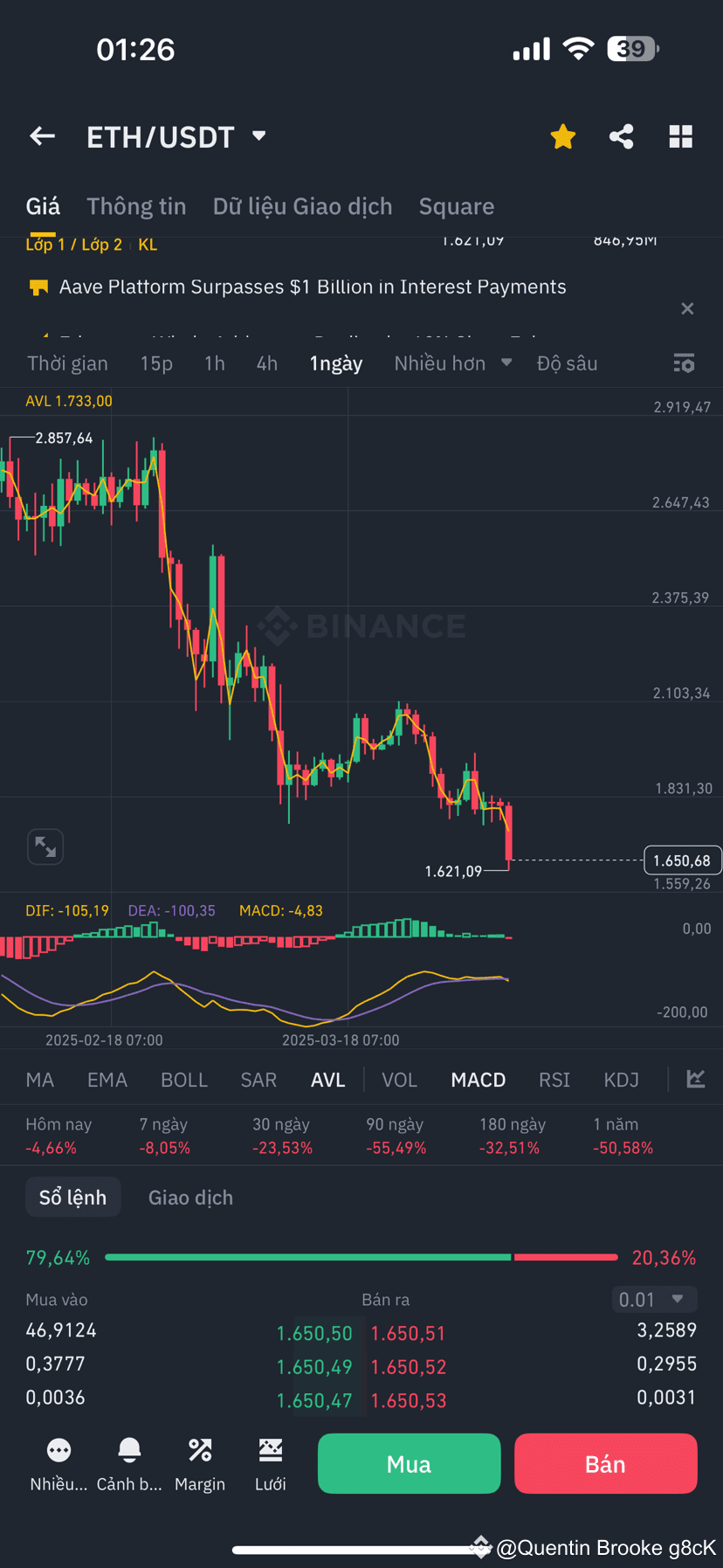Open the grid layout icon
This screenshot has height=1568, width=723.
point(680,136)
